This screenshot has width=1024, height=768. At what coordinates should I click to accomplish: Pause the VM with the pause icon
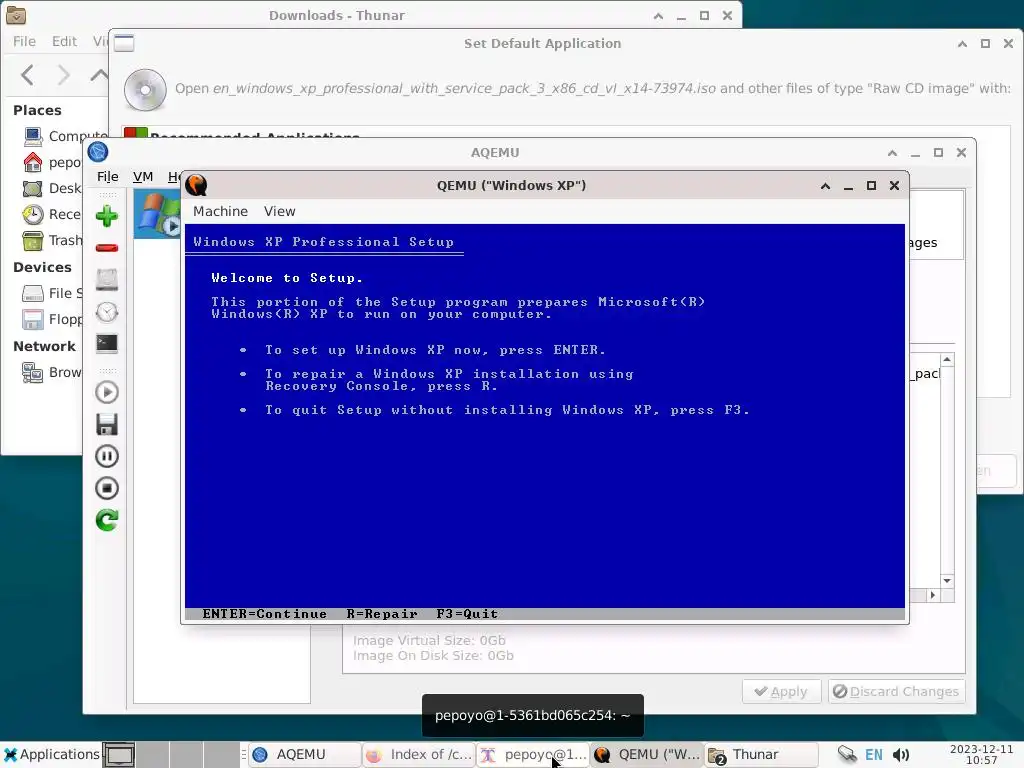tap(106, 456)
